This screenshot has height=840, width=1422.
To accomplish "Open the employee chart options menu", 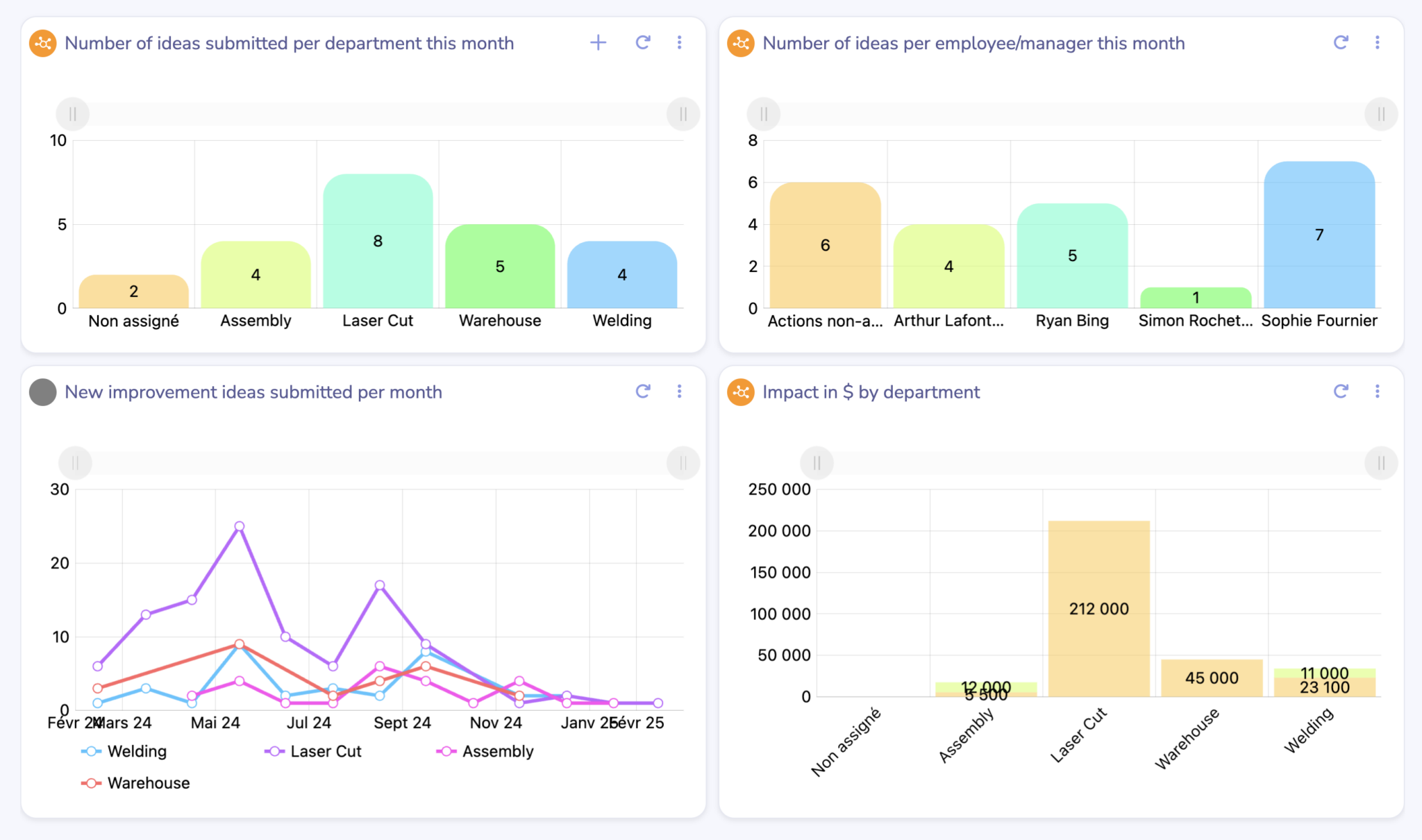I will pos(1377,42).
